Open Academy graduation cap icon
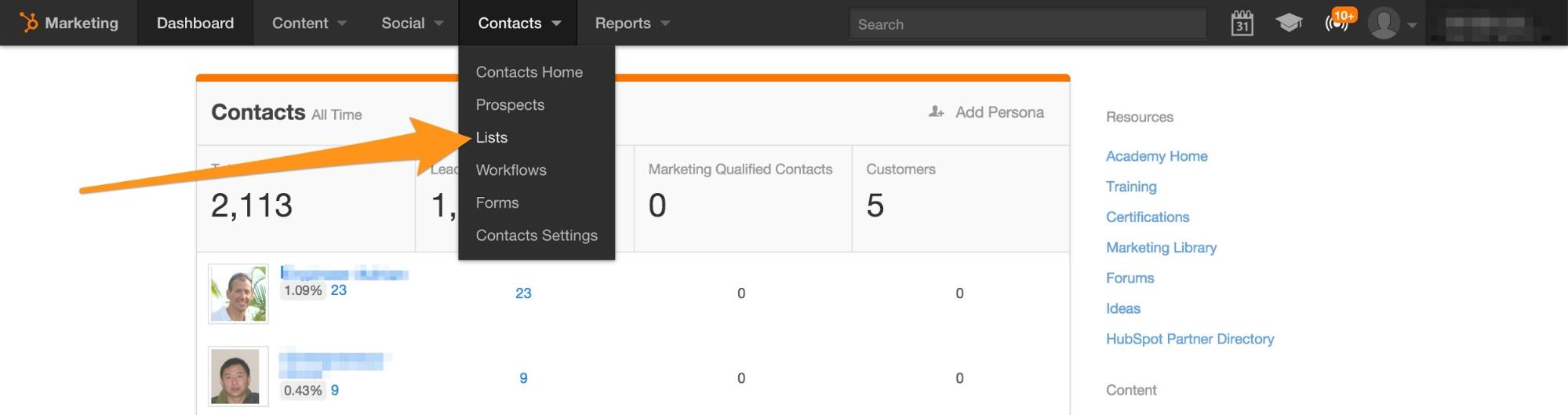This screenshot has width=1568, height=415. (x=1288, y=24)
